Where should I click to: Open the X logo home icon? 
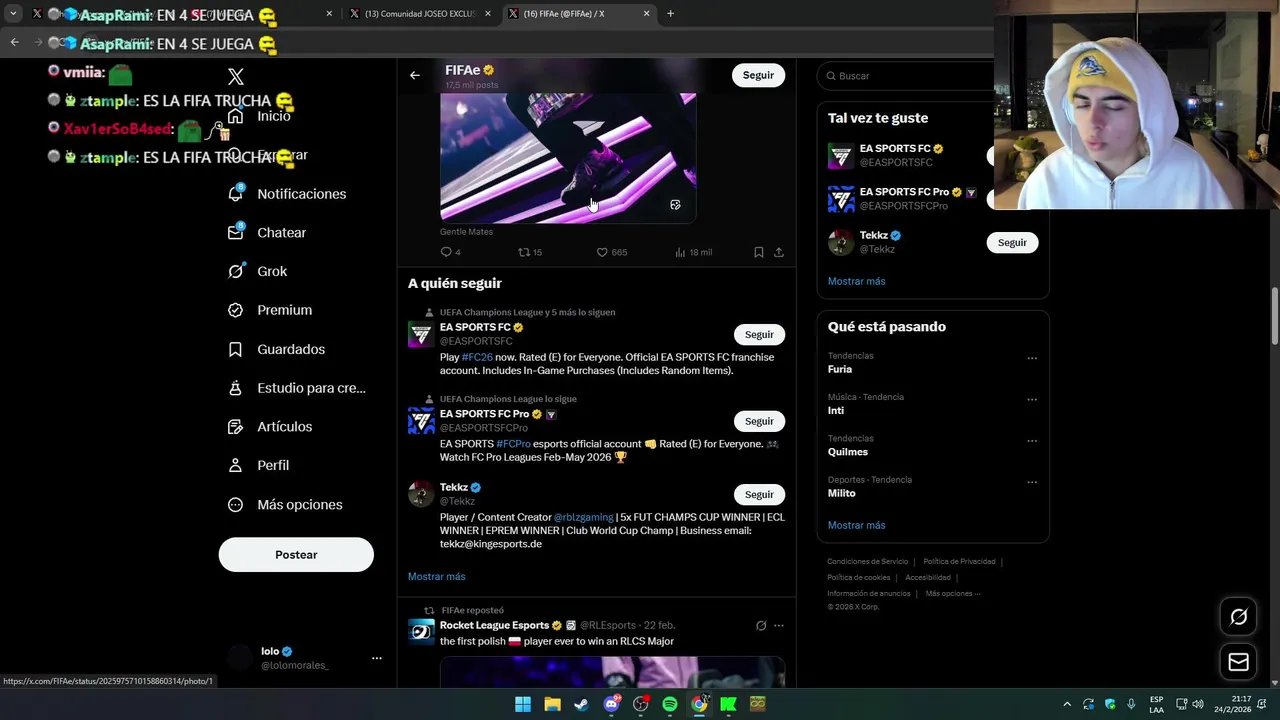[x=236, y=77]
